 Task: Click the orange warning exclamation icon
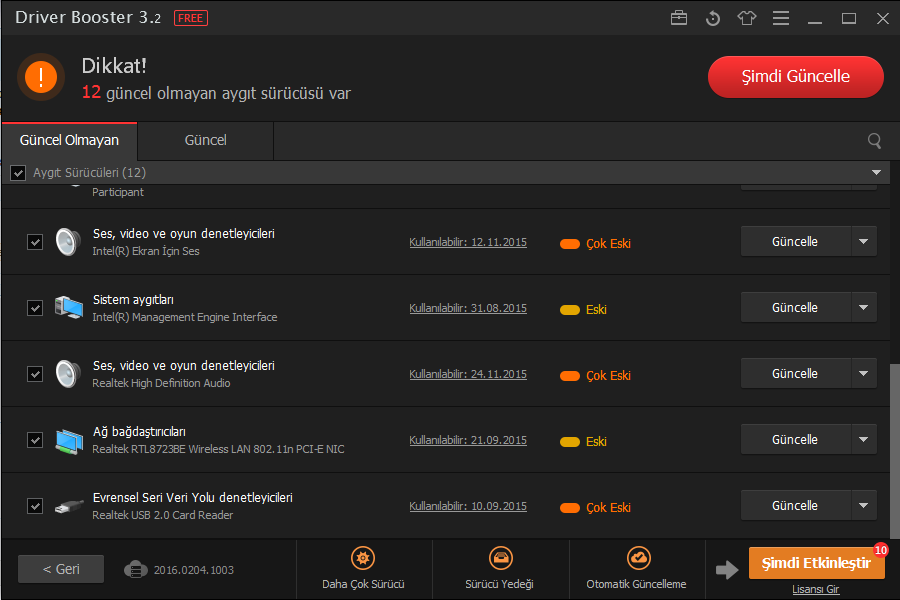(41, 77)
